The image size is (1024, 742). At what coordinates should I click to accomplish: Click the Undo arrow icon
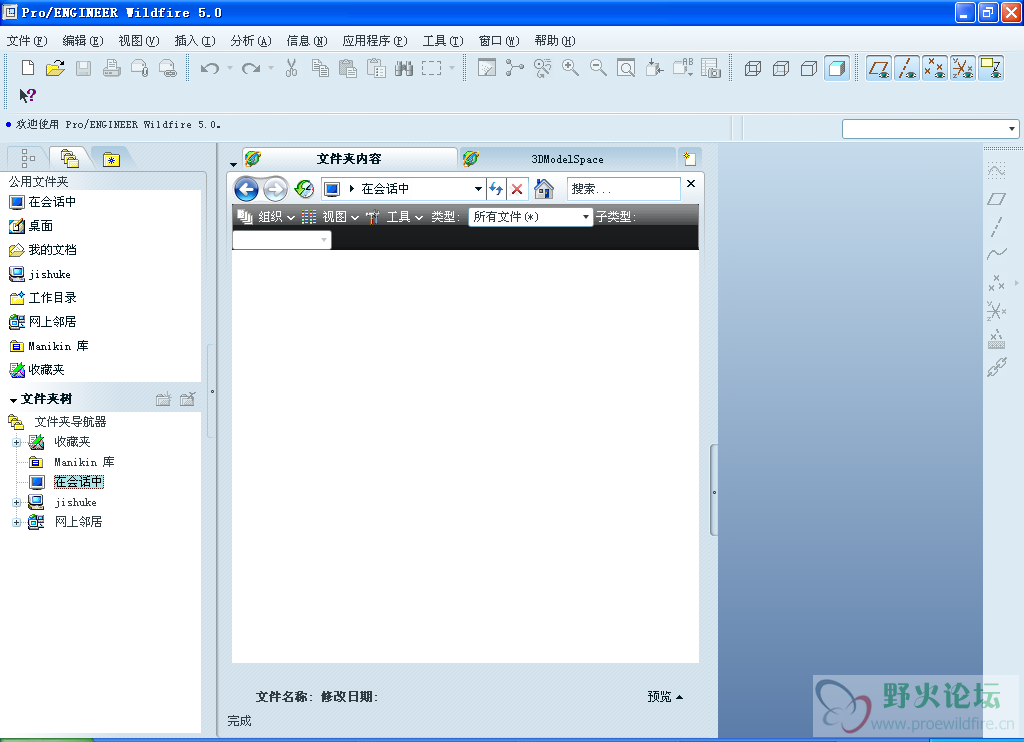click(x=210, y=68)
